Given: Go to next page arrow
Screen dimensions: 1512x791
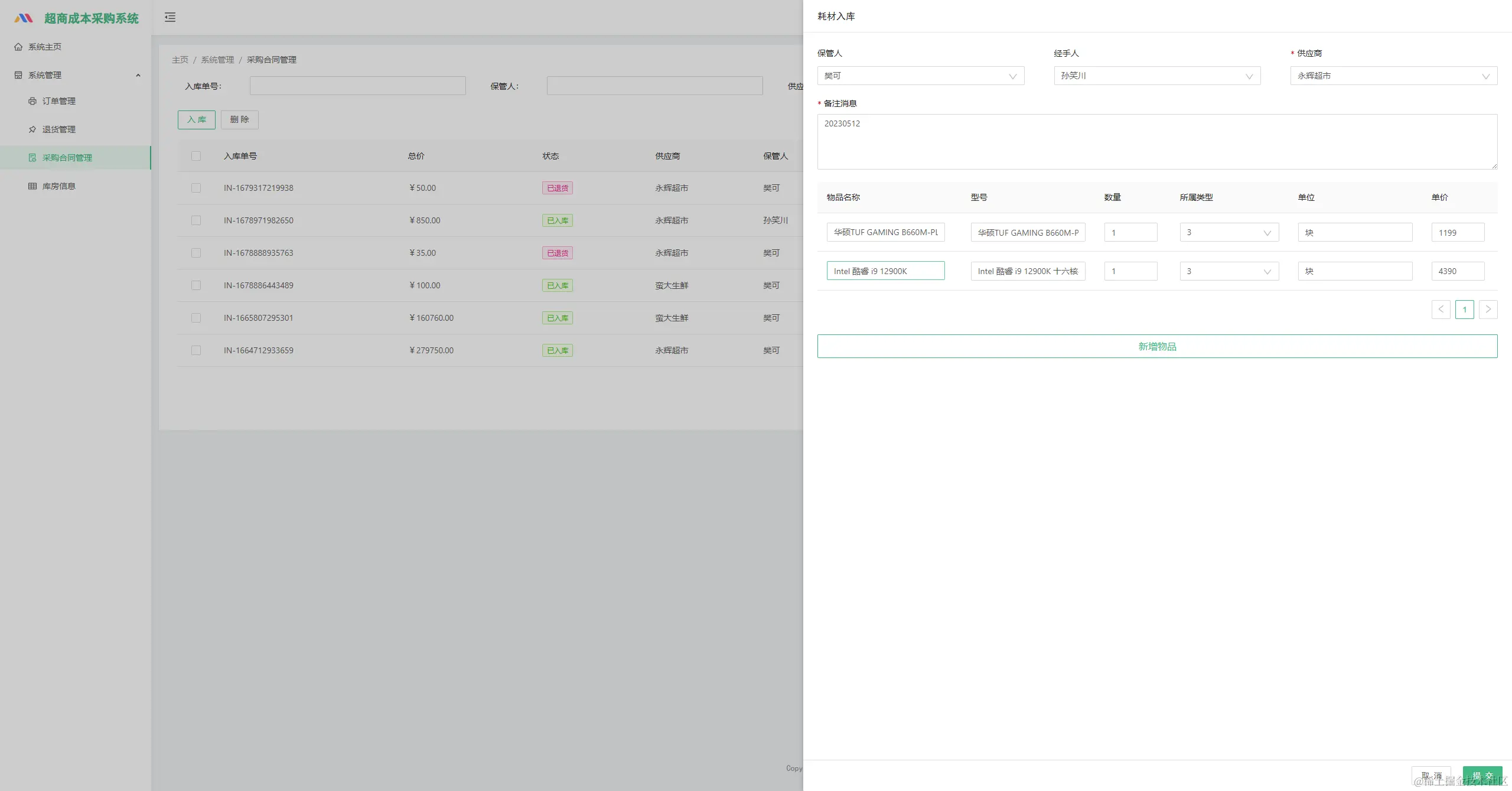Looking at the screenshot, I should pyautogui.click(x=1488, y=309).
